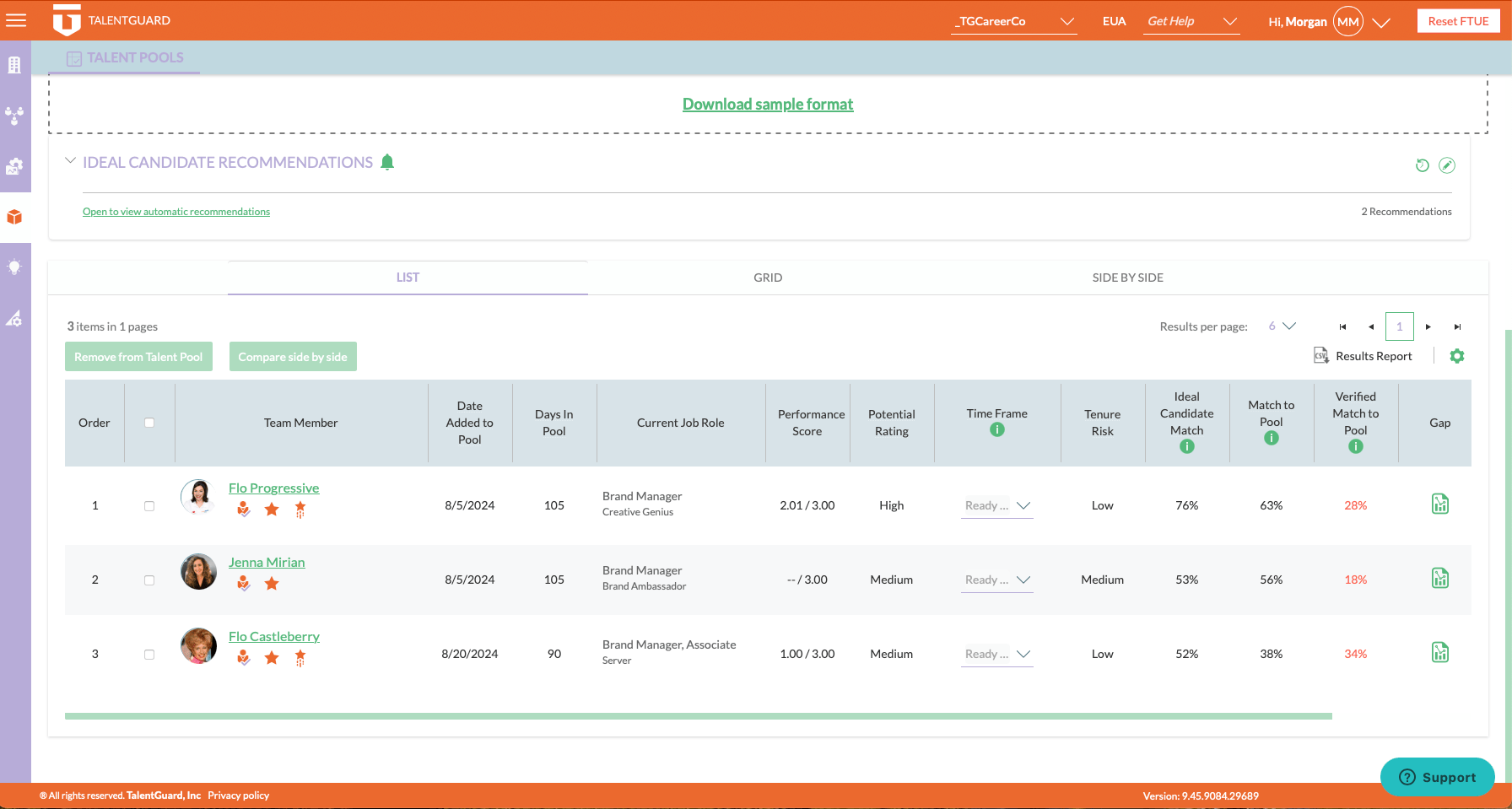Click the history restore icon in recommendations section
The height and width of the screenshot is (809, 1512).
click(1422, 165)
